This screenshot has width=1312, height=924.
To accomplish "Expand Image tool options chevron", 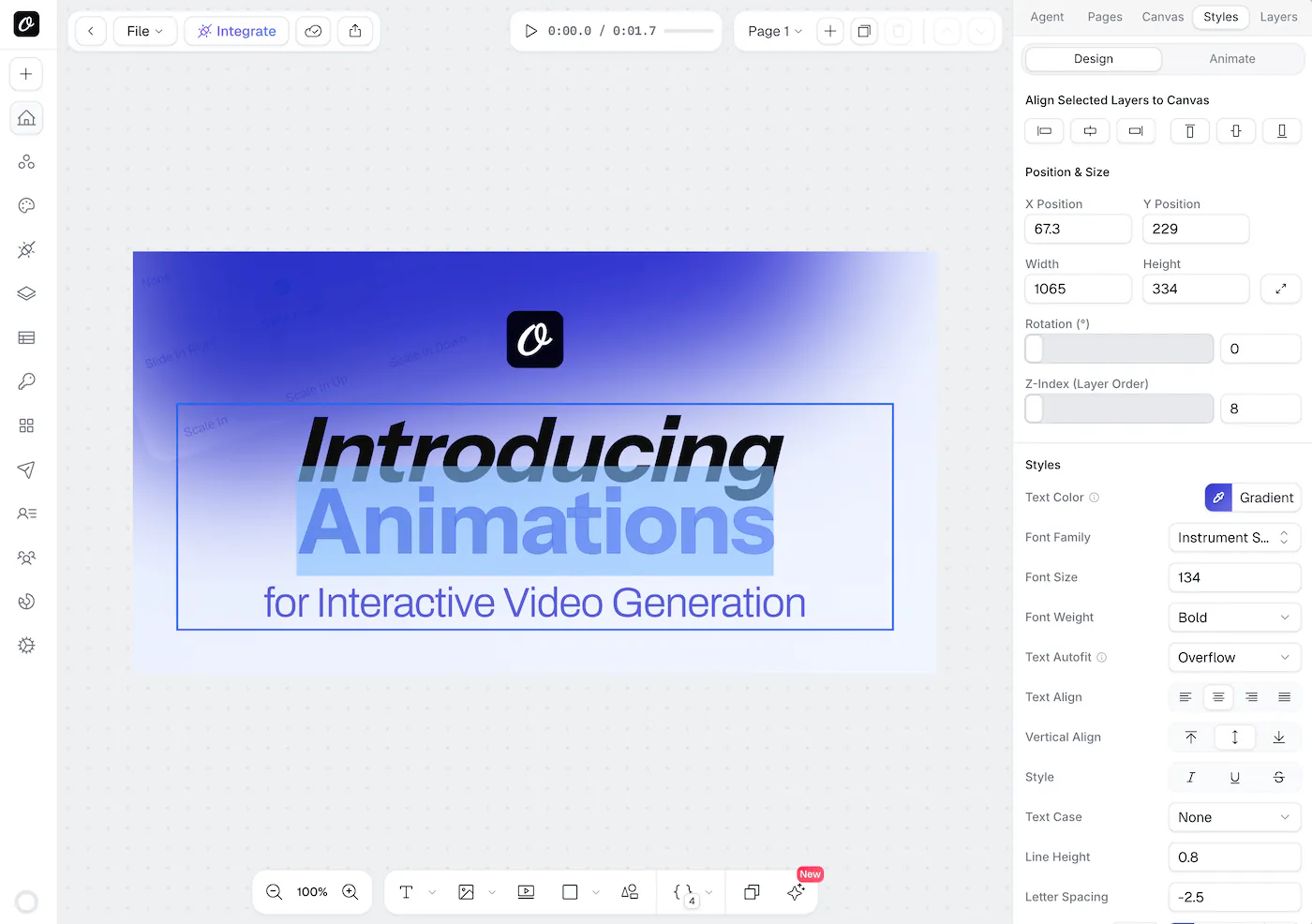I will (492, 892).
